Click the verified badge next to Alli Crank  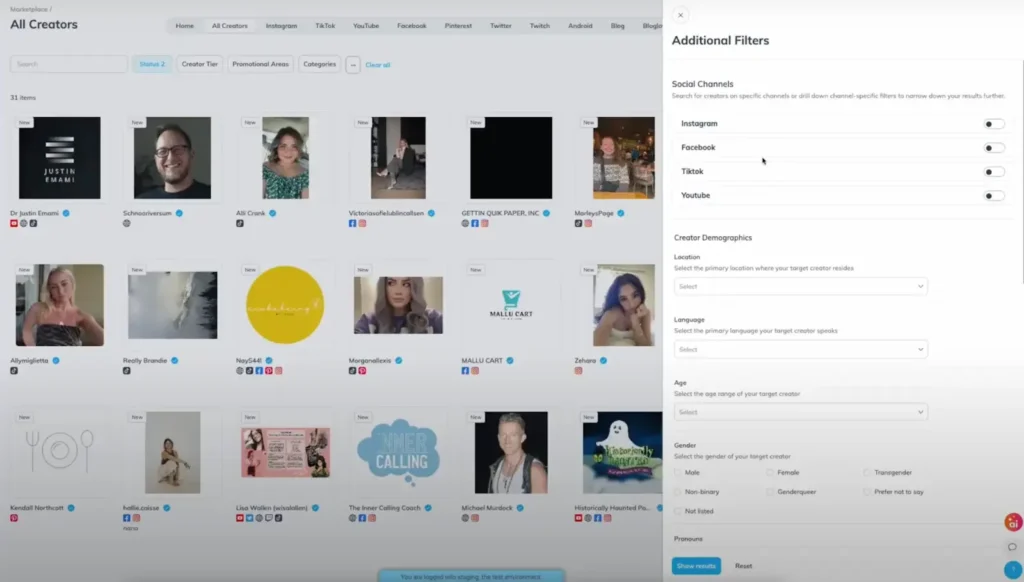[x=272, y=213]
